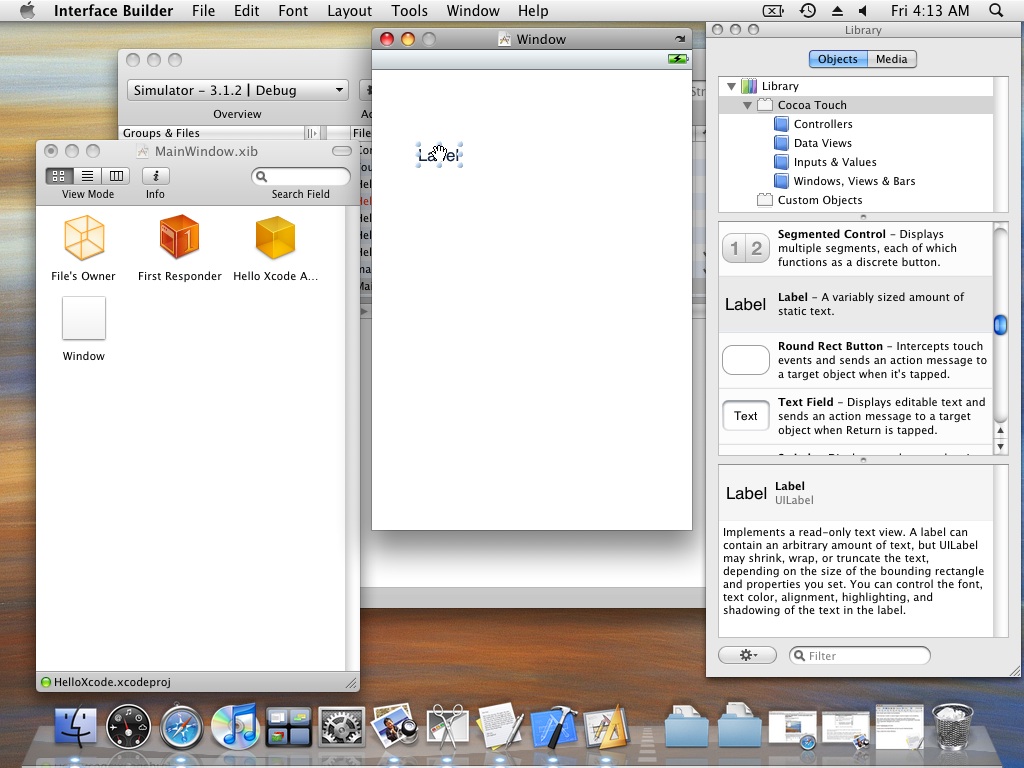Screen dimensions: 1024x768
Task: Open the Tools menu
Action: click(x=409, y=11)
